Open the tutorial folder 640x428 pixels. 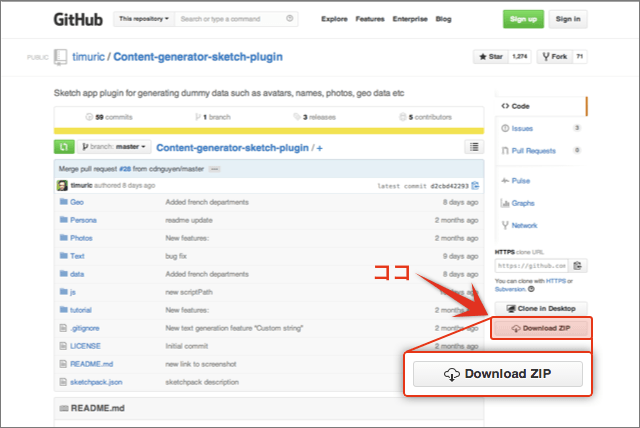[81, 310]
